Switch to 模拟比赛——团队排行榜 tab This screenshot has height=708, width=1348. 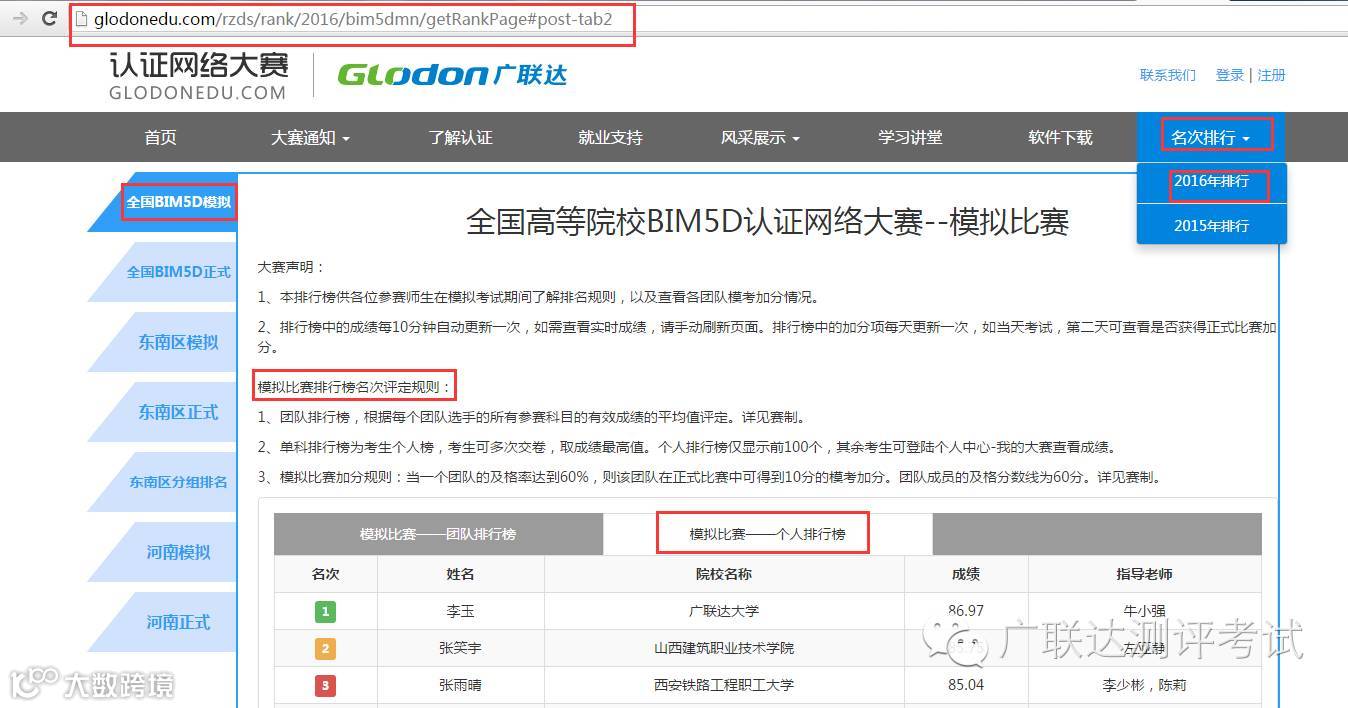click(x=438, y=534)
